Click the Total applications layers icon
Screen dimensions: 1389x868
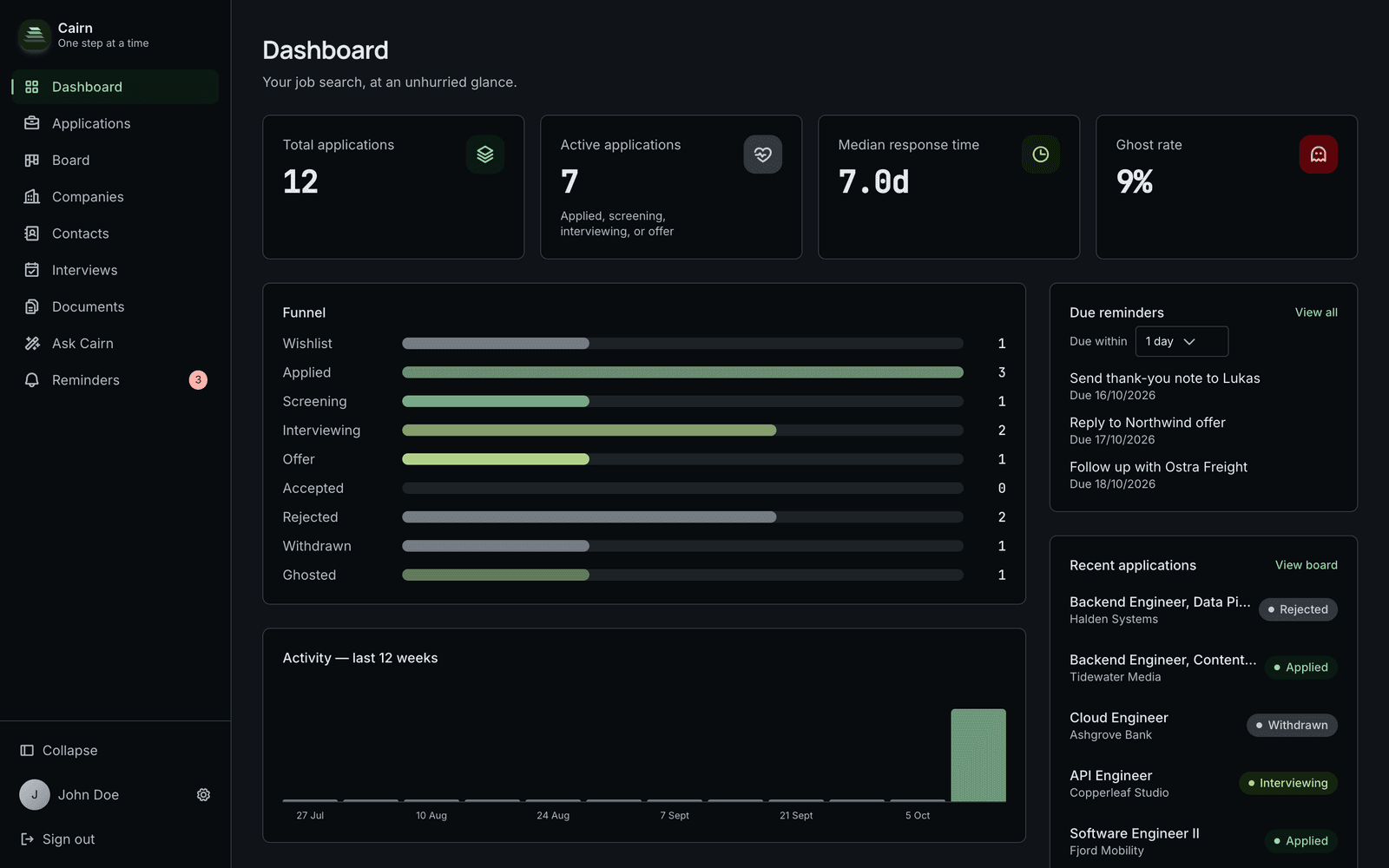point(485,155)
